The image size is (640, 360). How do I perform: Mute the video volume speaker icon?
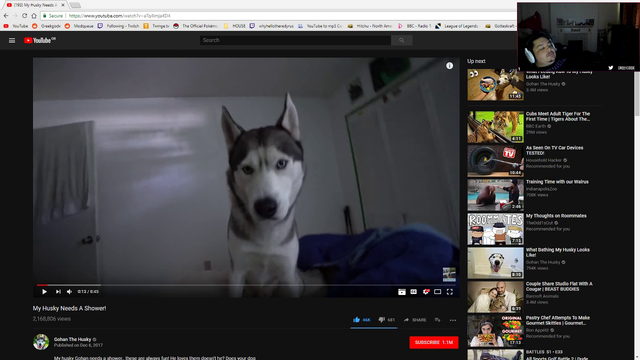pyautogui.click(x=69, y=291)
